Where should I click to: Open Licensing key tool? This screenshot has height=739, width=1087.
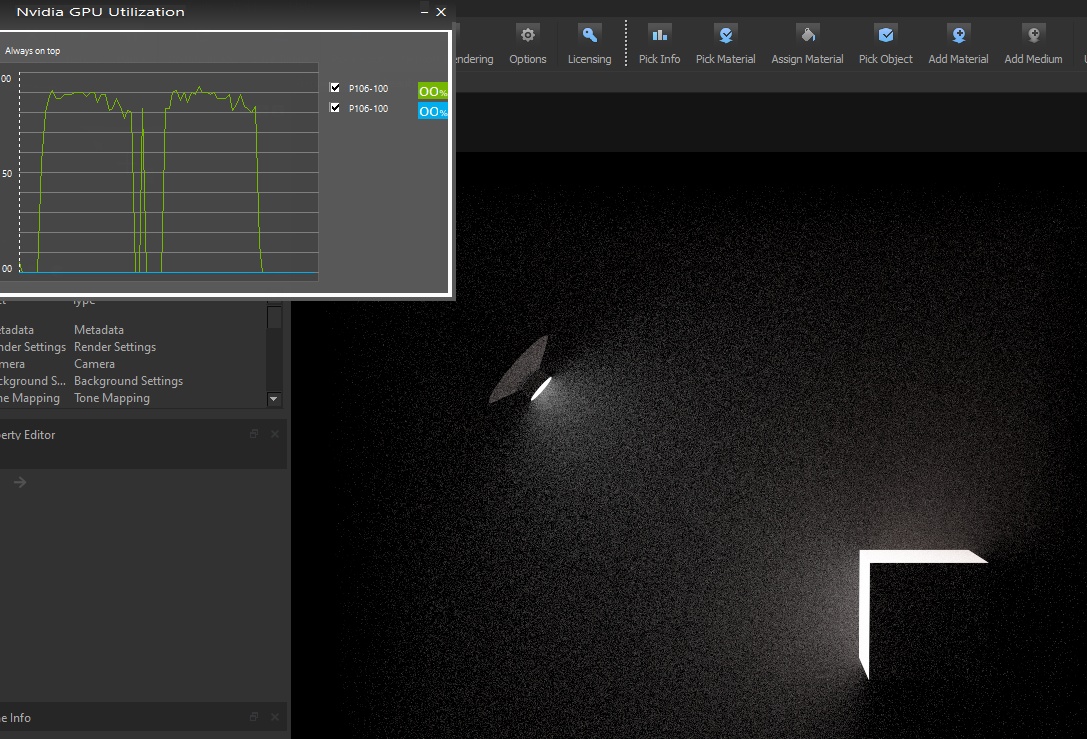tap(589, 44)
